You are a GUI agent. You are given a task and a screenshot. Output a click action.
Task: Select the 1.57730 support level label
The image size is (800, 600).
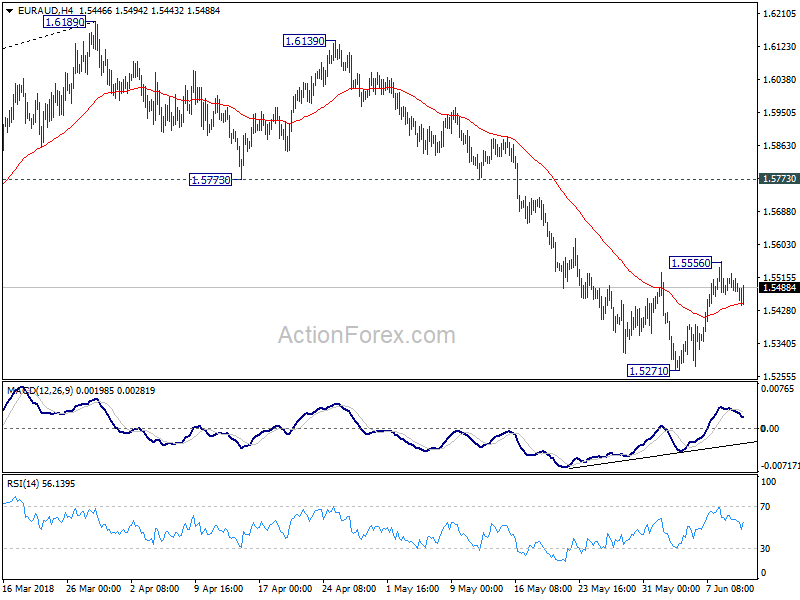(210, 180)
